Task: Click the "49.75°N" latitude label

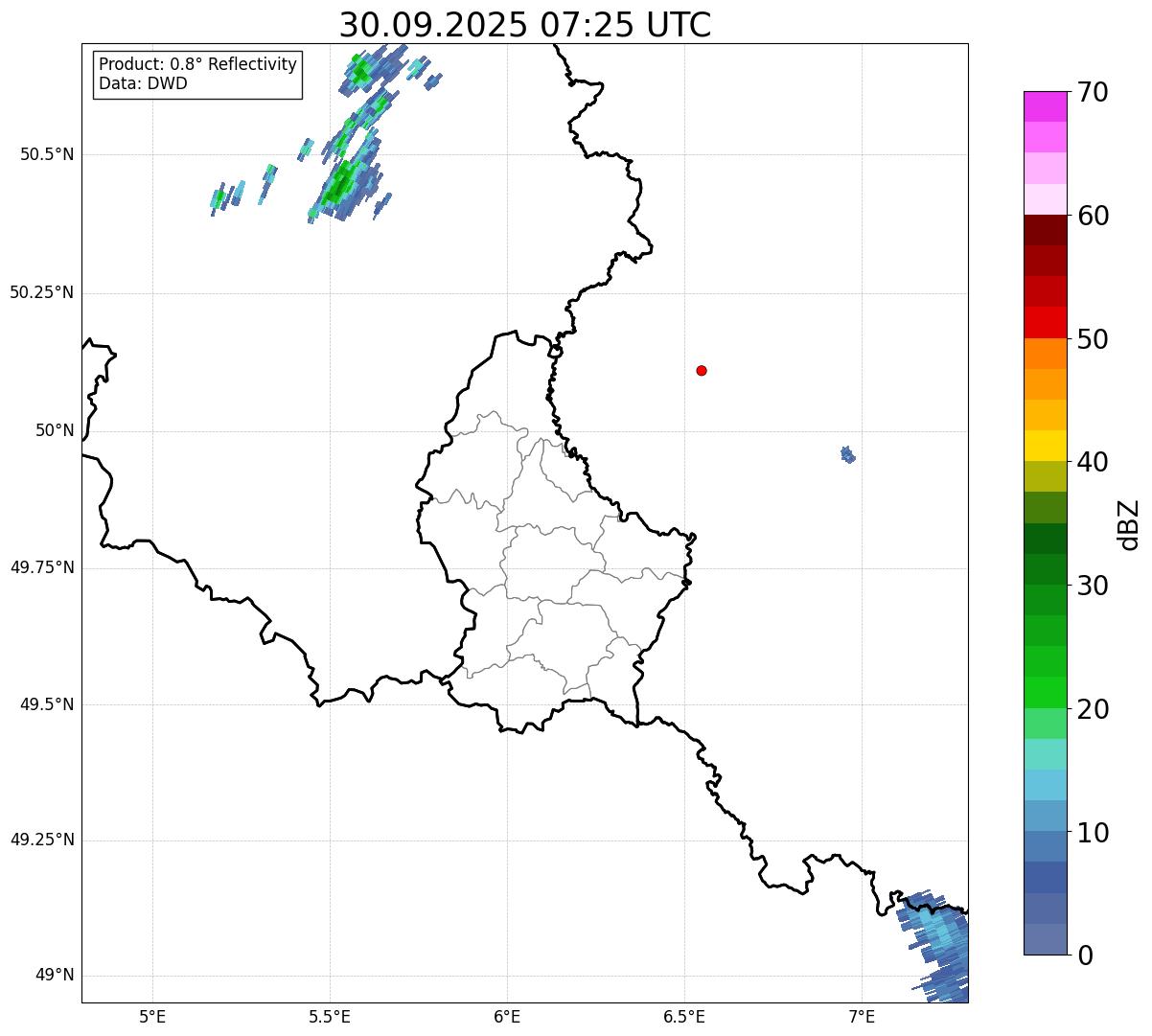Action: tap(41, 567)
